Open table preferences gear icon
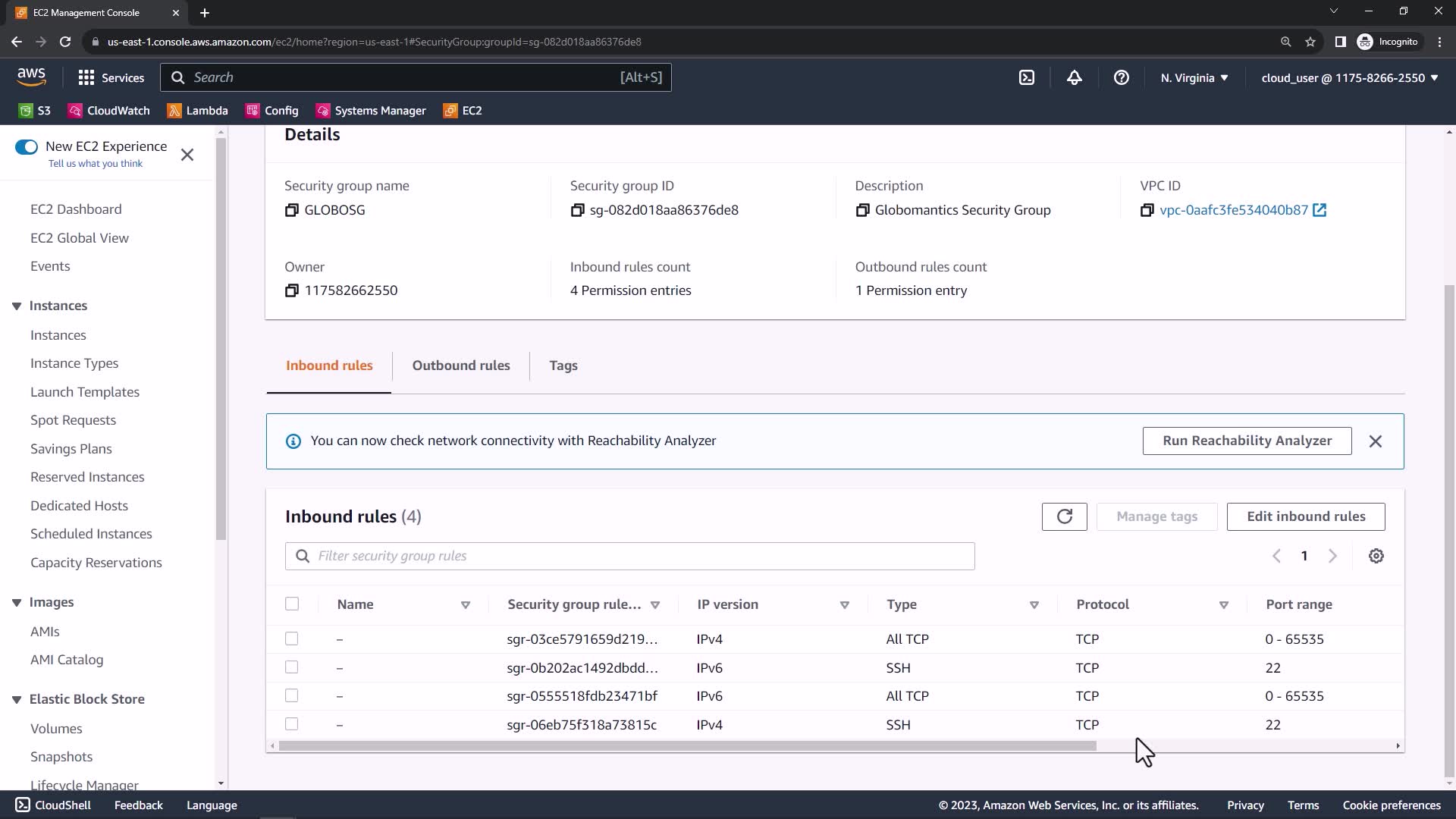Viewport: 1456px width, 819px height. coord(1376,556)
